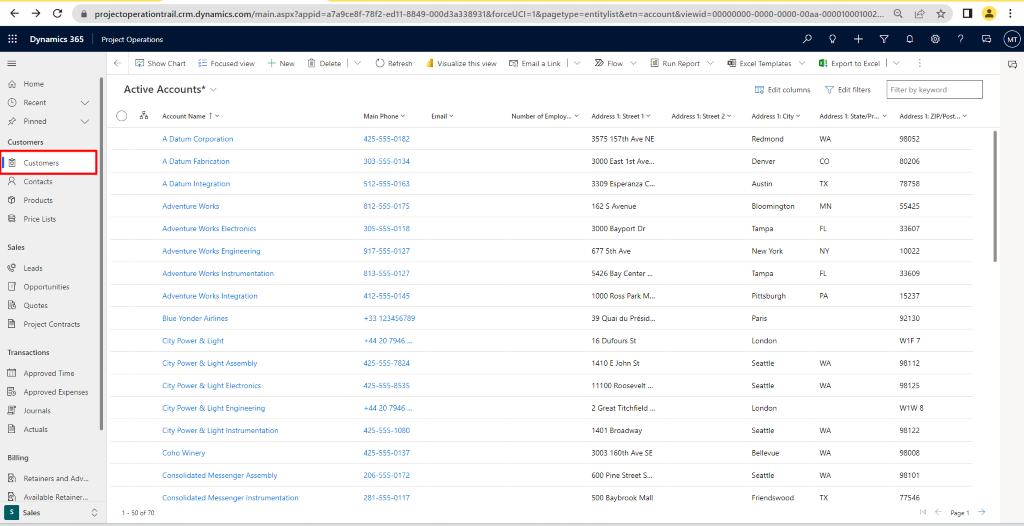Open the A Datum Corporation account link
Screen dimensions: 1024x526
(x=197, y=139)
